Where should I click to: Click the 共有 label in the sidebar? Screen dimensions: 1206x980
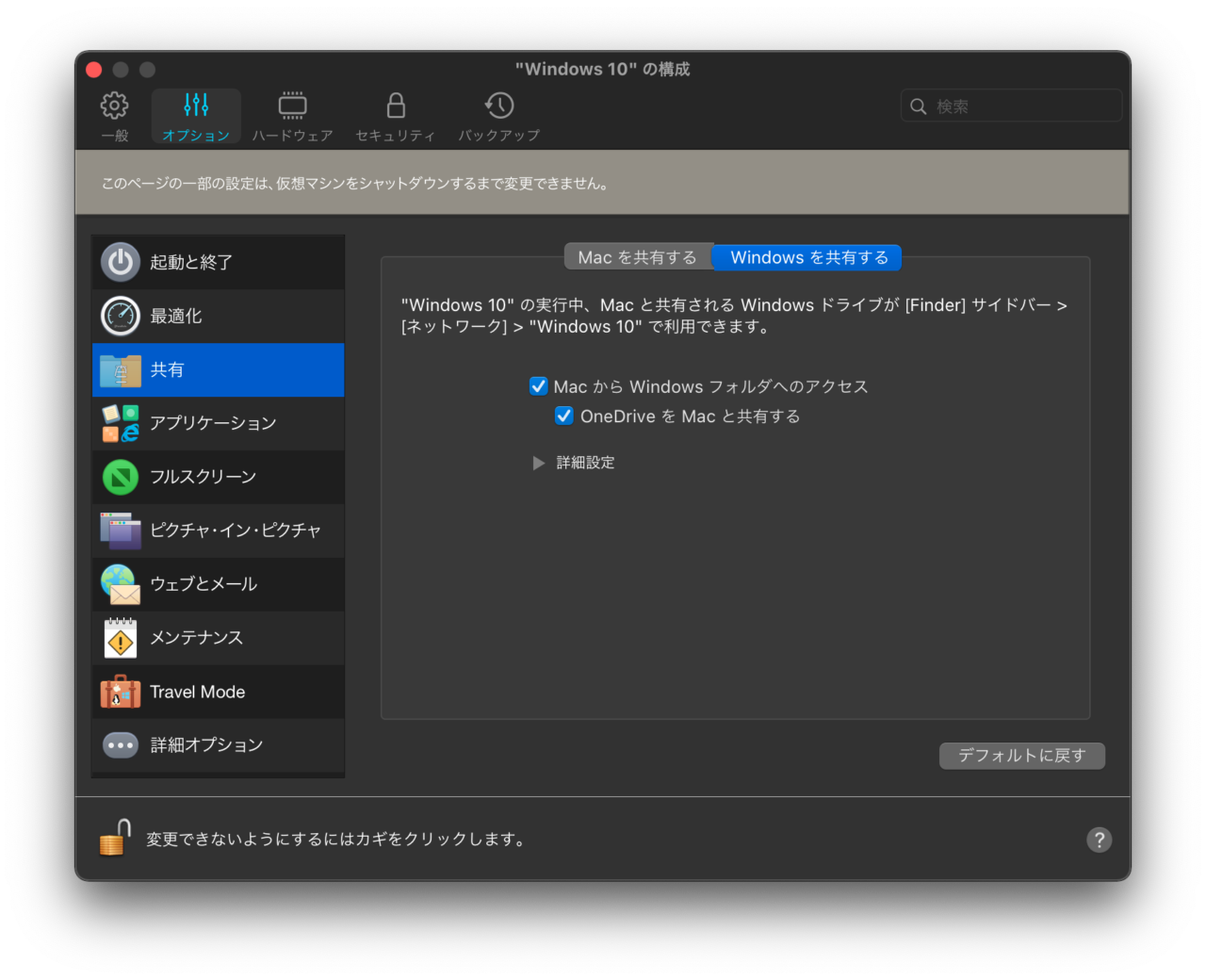pos(167,370)
